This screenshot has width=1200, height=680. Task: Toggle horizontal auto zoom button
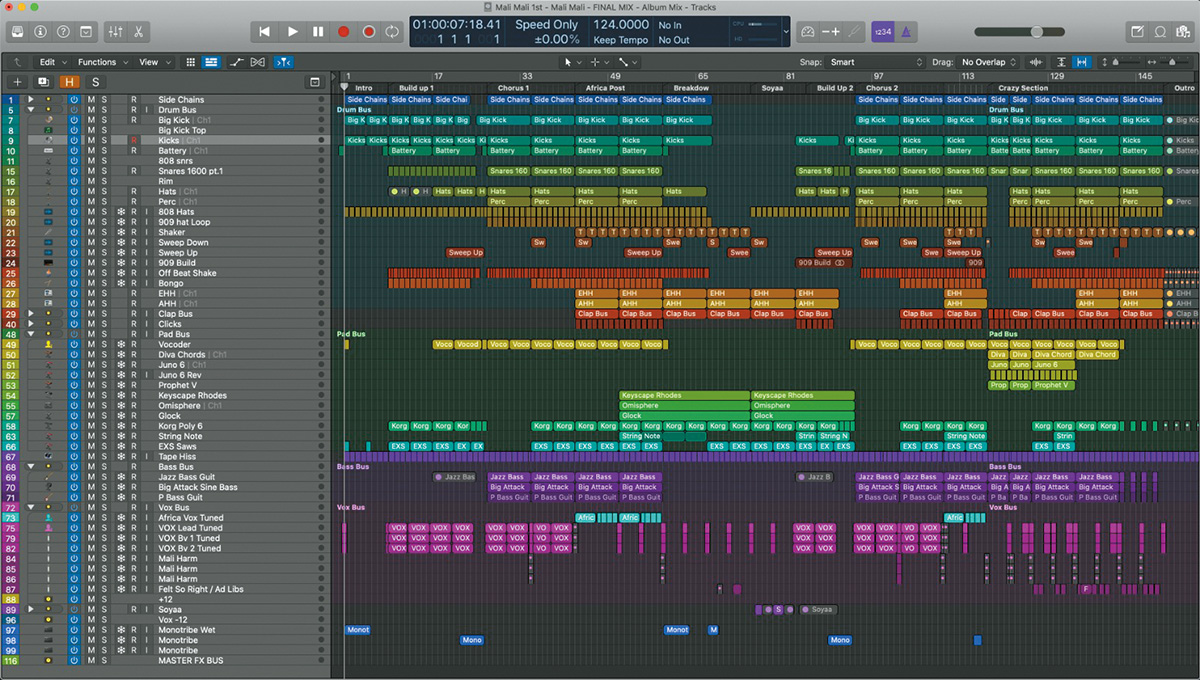1081,62
